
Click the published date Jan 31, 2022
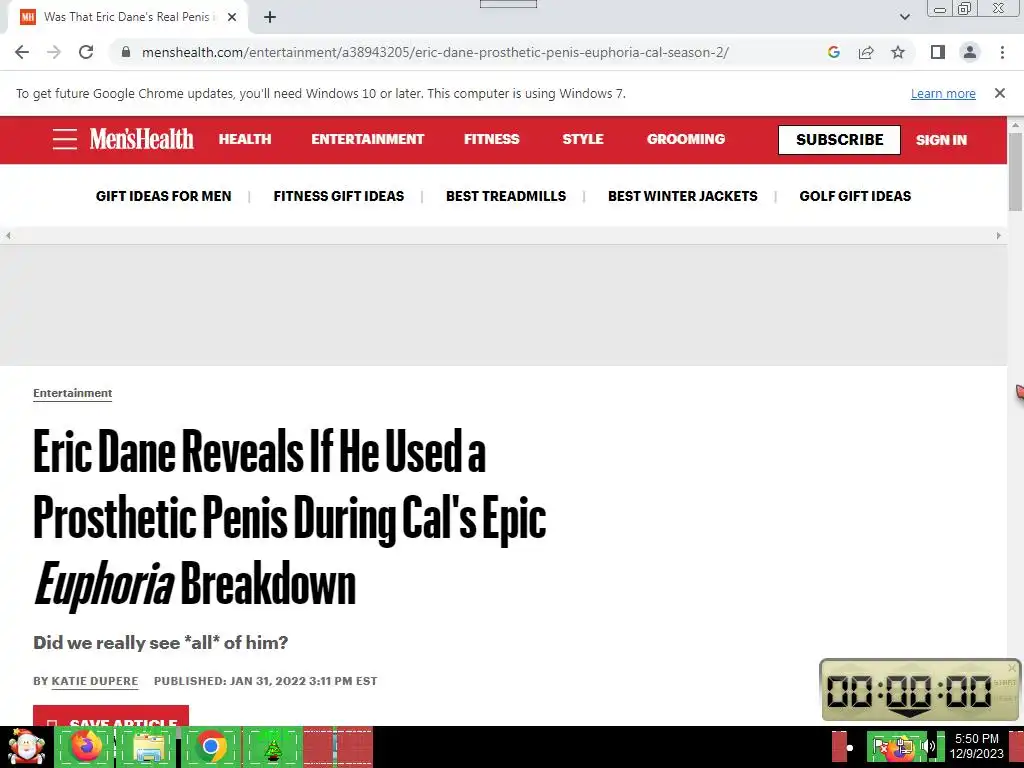pos(268,681)
